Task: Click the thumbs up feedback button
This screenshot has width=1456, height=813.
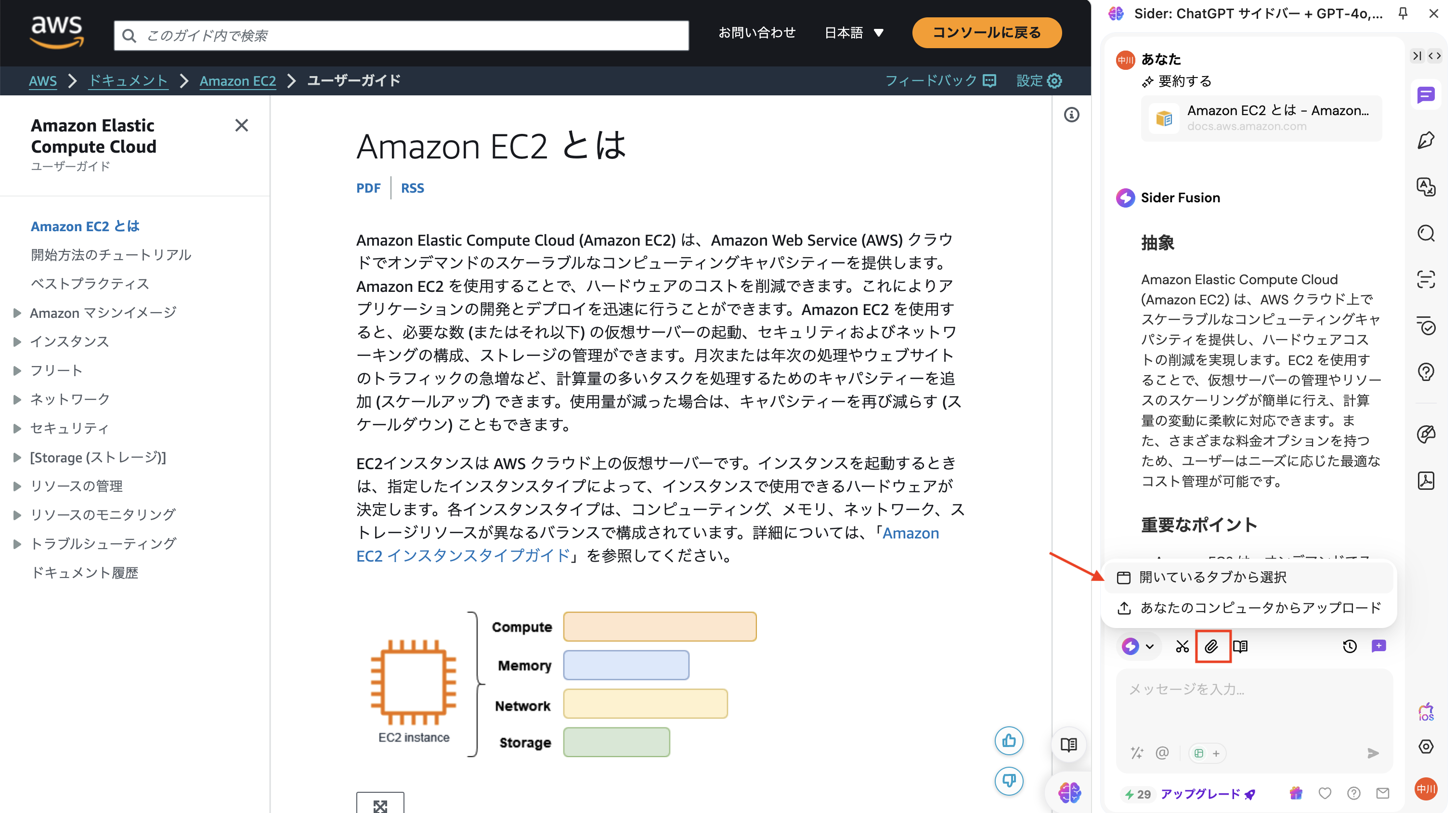Action: [x=1009, y=741]
